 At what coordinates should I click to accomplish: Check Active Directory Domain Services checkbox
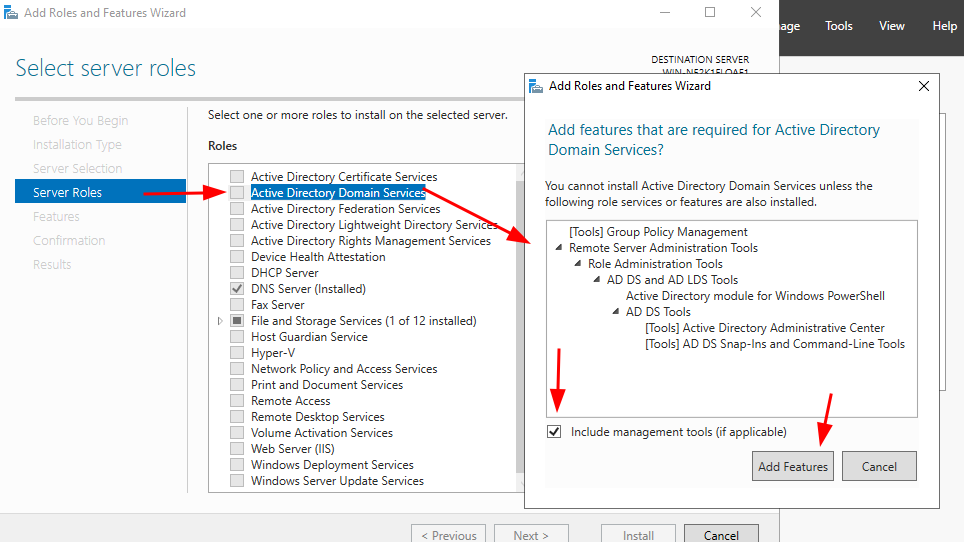point(237,192)
